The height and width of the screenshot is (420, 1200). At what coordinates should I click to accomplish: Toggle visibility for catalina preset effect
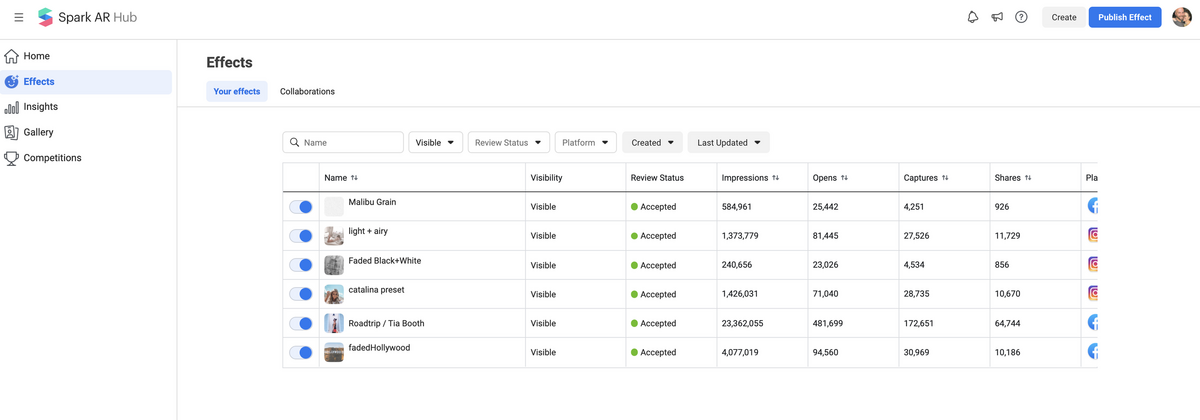click(301, 294)
